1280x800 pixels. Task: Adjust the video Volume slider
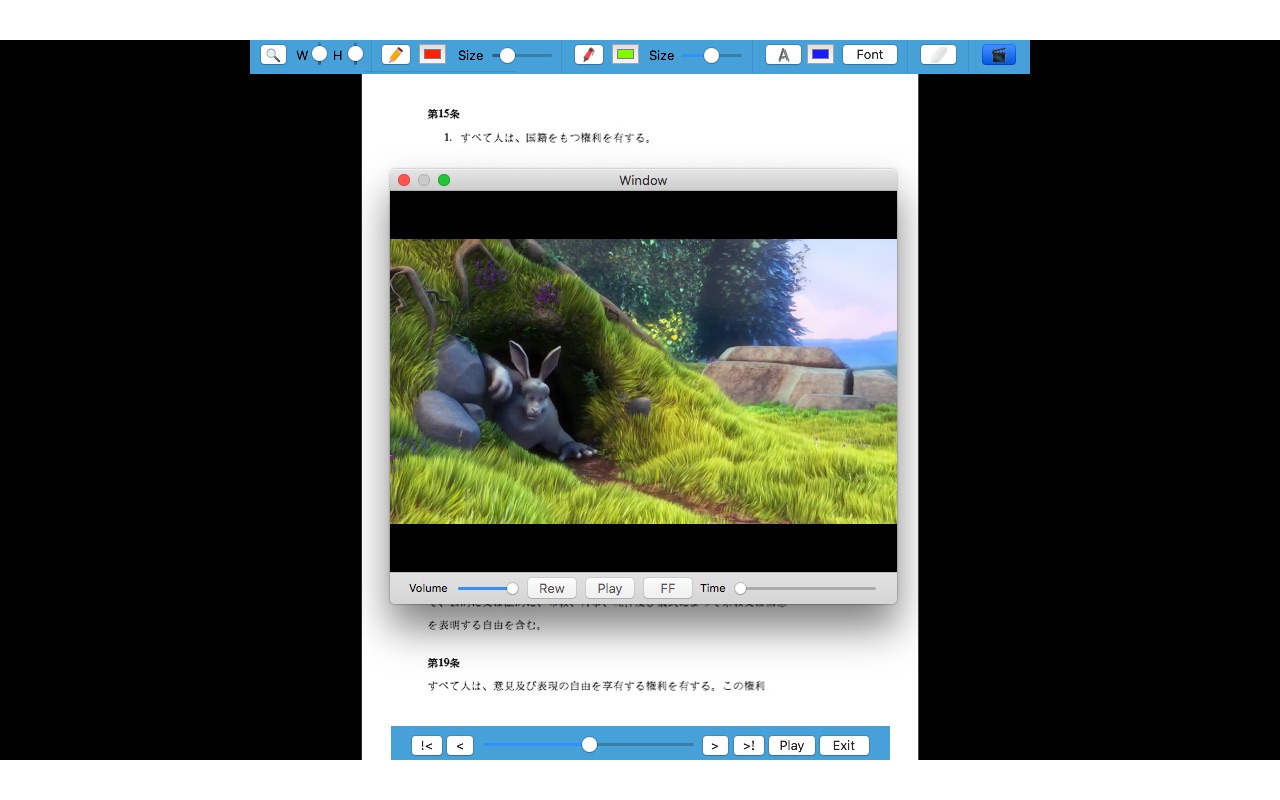[488, 588]
